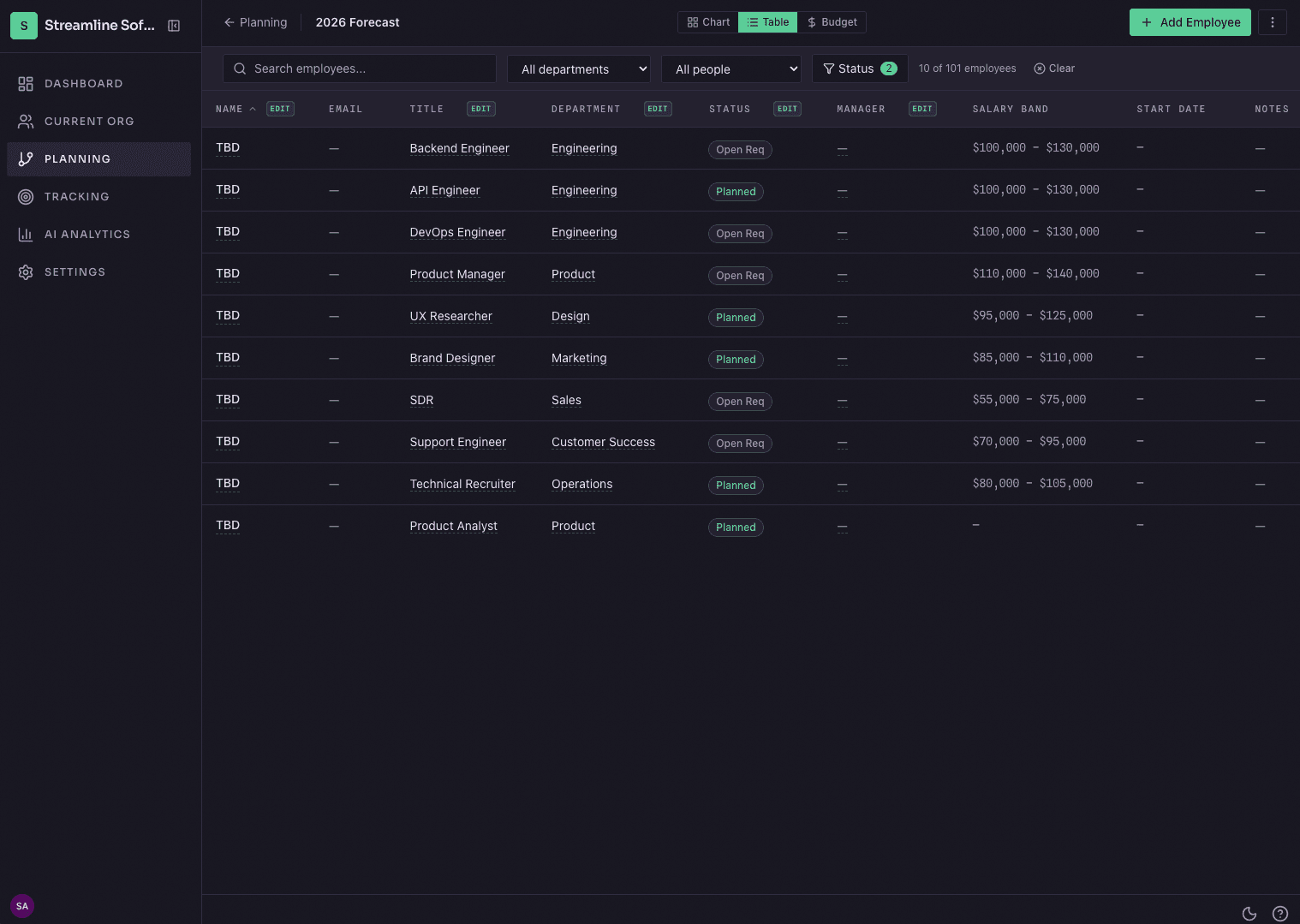Click Open Req status for SDR

(740, 402)
